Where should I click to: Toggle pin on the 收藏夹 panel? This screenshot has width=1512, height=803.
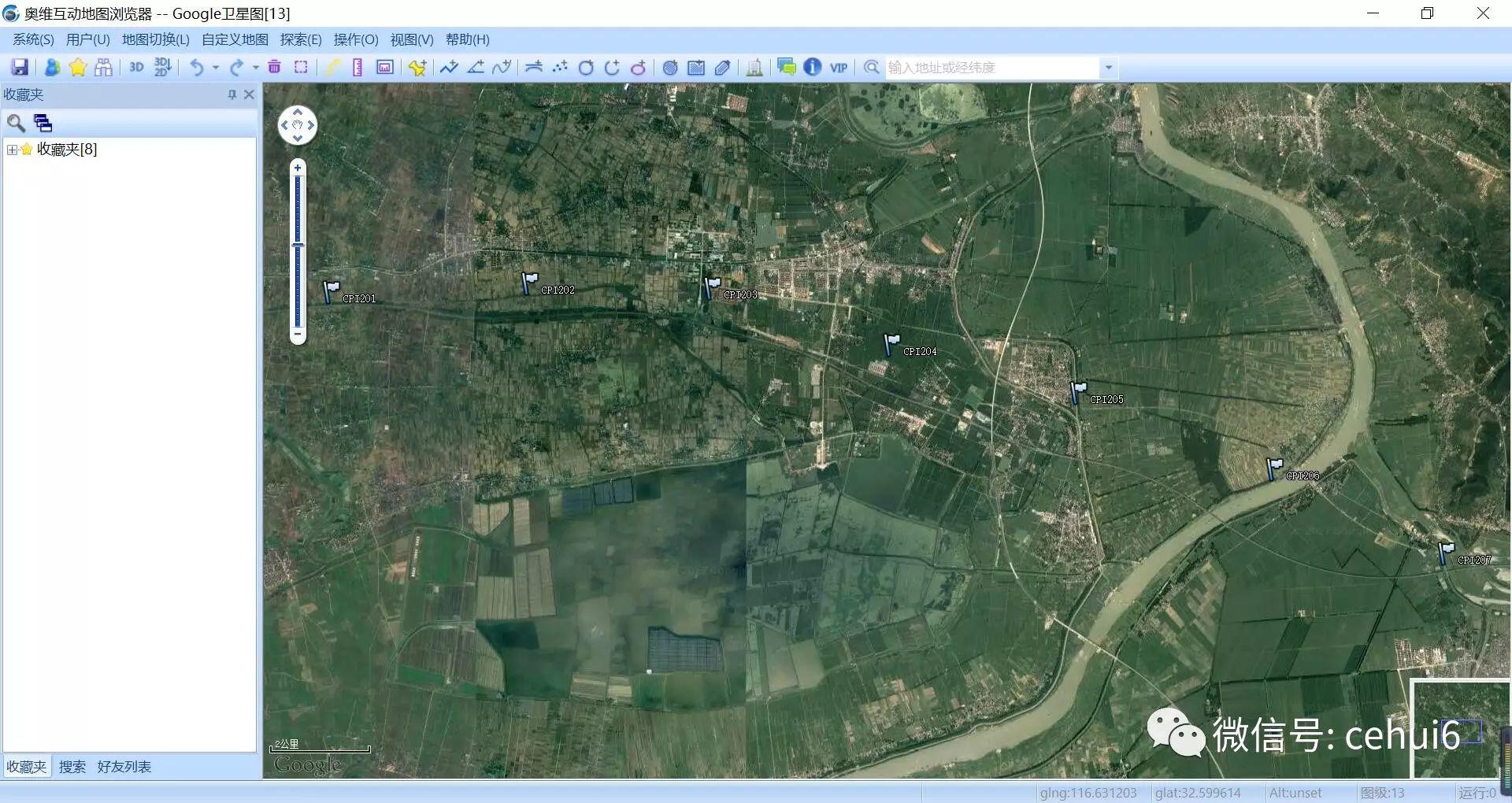tap(232, 94)
